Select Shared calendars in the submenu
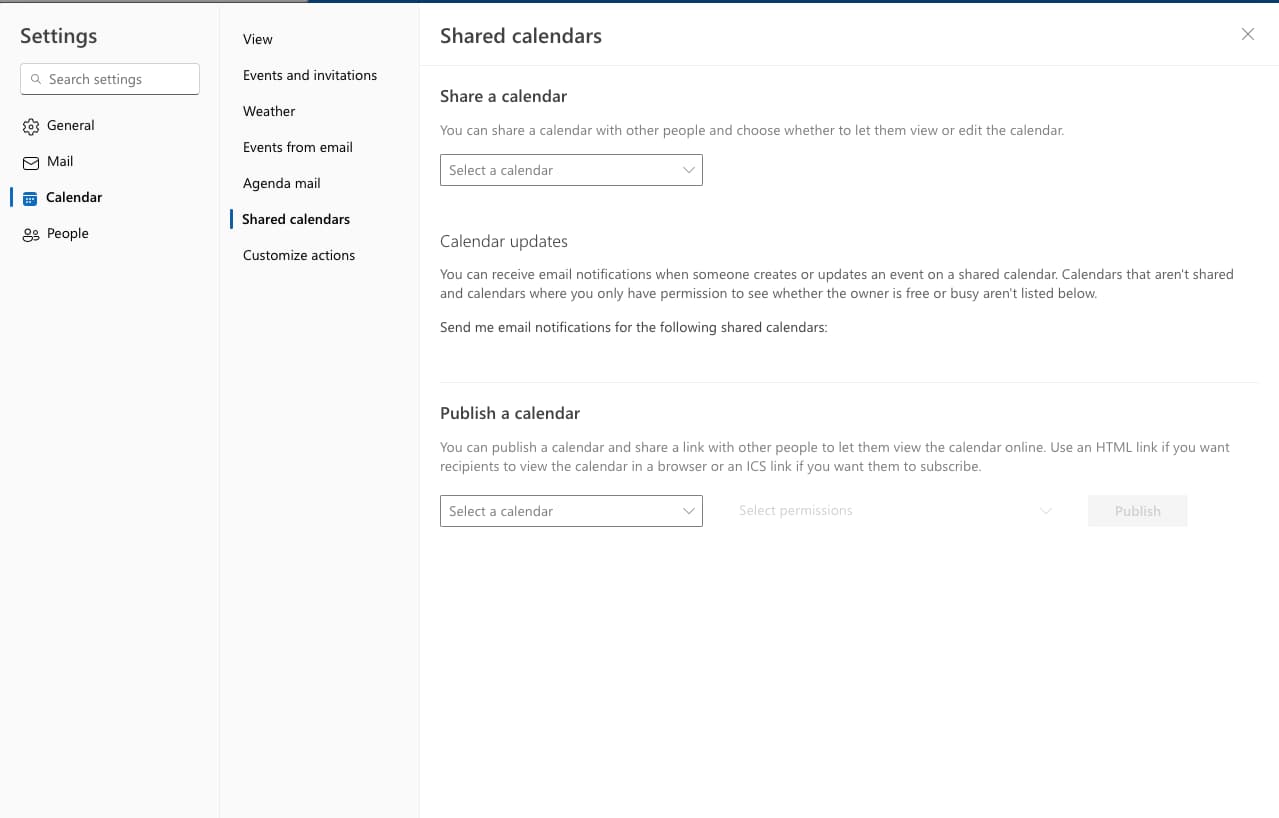Screen dimensions: 1279x818 [296, 219]
